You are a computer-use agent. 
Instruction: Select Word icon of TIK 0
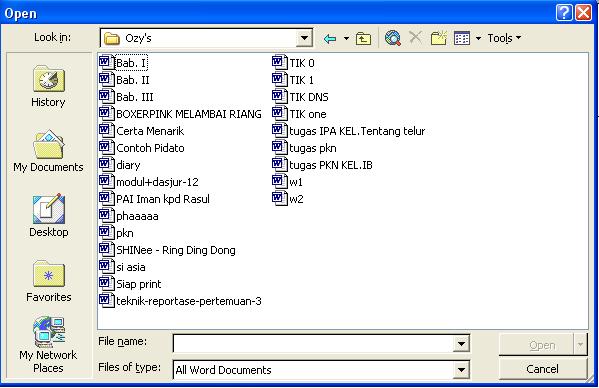pyautogui.click(x=280, y=62)
